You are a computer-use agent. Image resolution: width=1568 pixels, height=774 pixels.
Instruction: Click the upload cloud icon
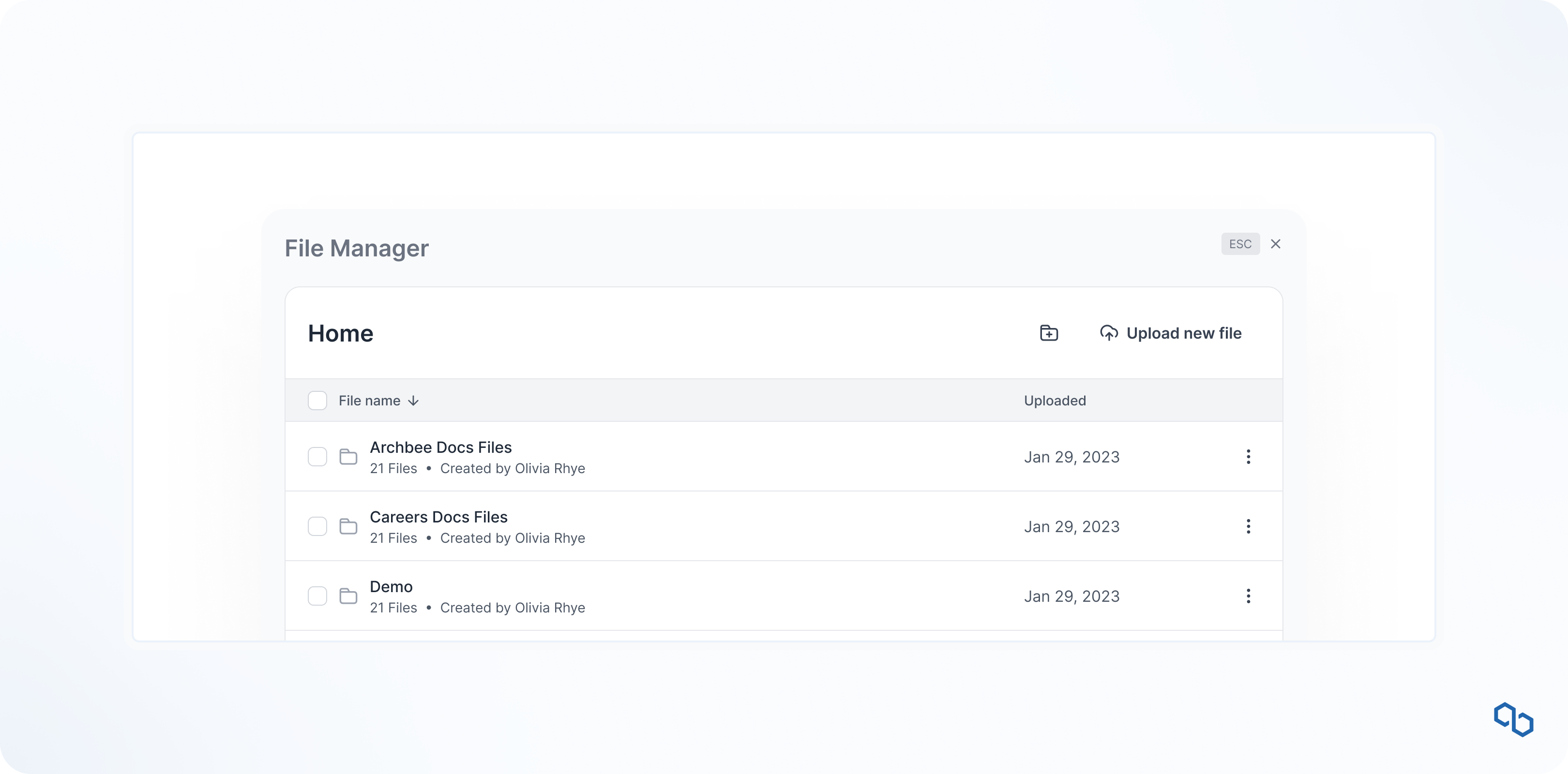click(1108, 333)
